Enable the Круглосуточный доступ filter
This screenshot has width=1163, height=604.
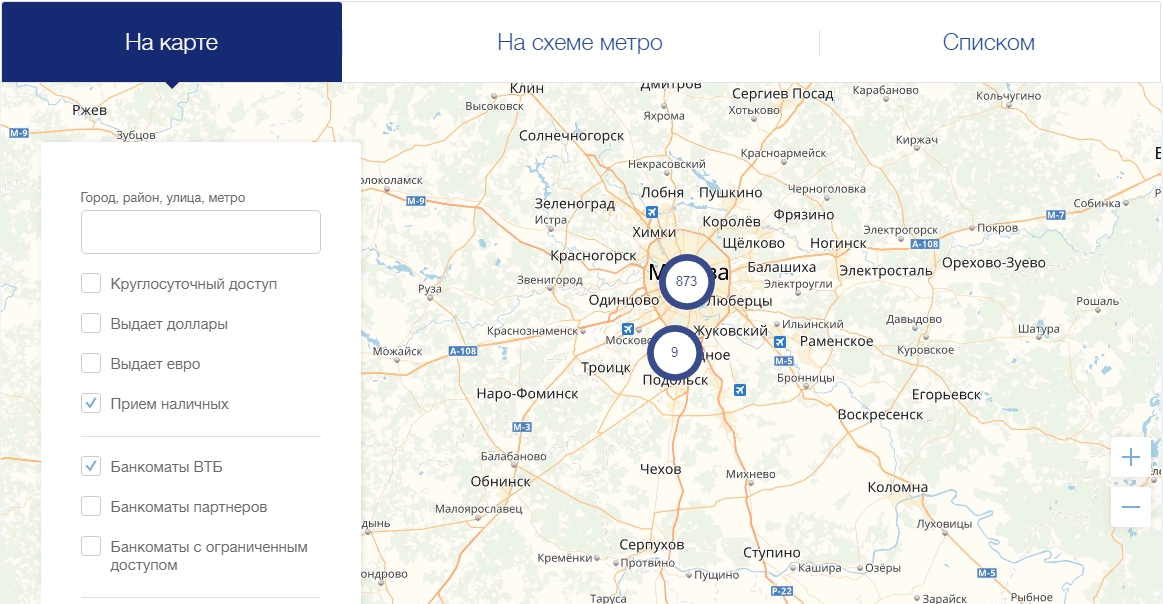click(x=91, y=284)
